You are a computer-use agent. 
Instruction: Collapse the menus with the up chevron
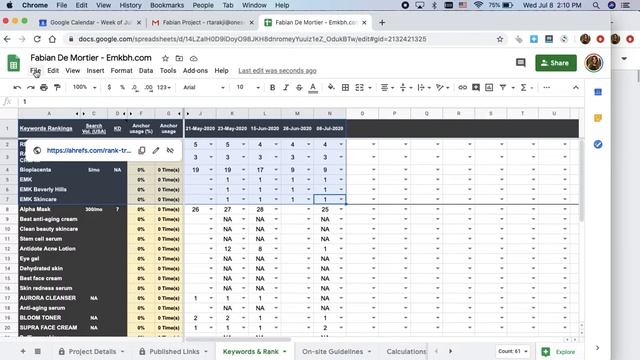(x=576, y=87)
